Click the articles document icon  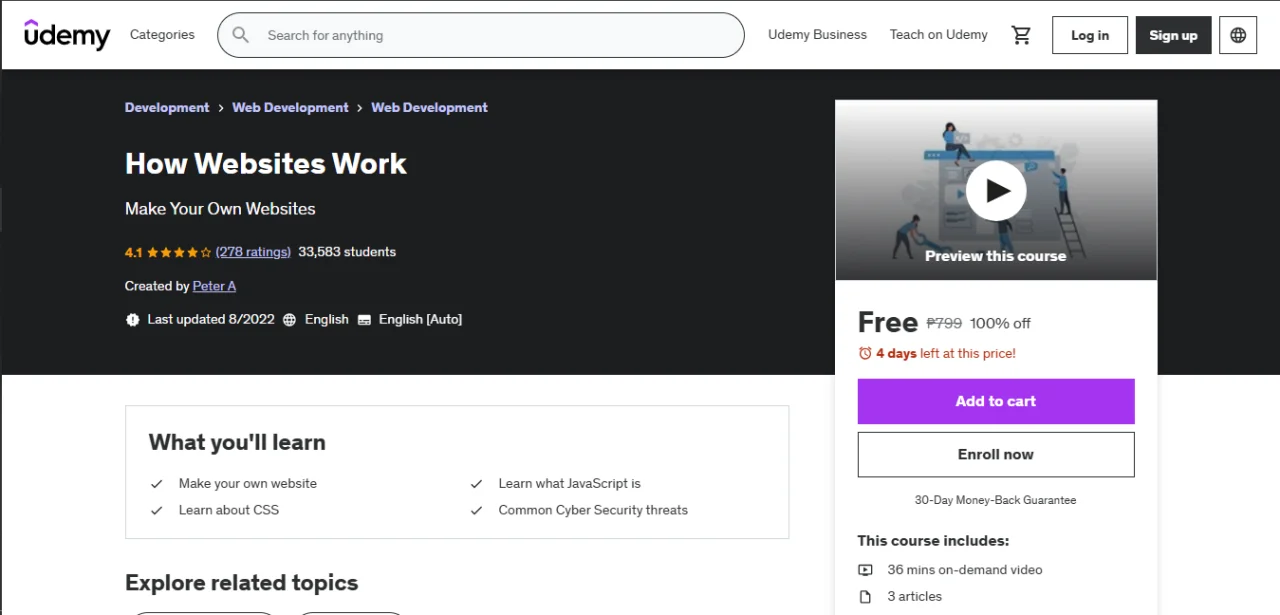pyautogui.click(x=865, y=597)
